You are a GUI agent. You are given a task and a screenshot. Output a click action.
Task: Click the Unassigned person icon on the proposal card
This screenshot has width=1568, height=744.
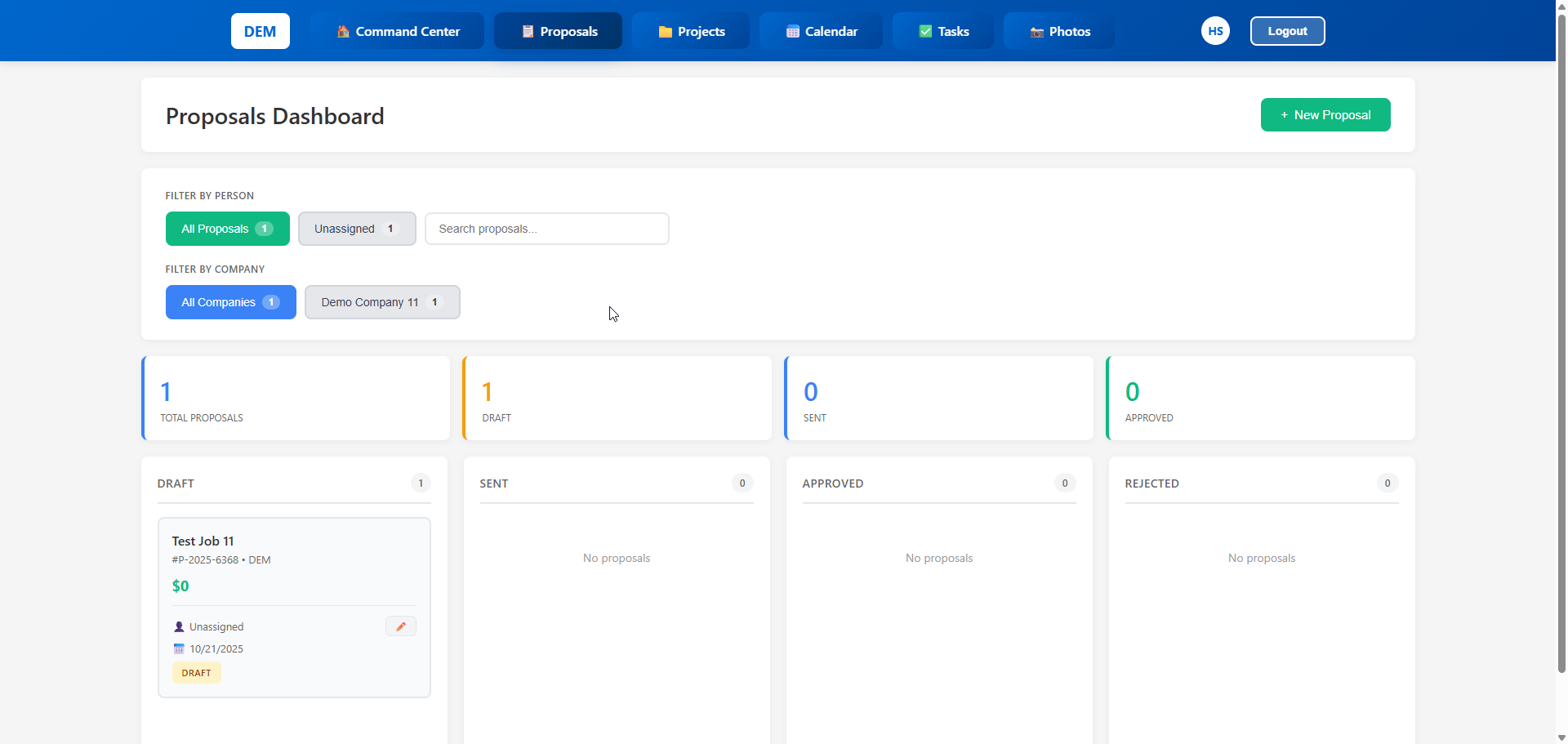[179, 626]
